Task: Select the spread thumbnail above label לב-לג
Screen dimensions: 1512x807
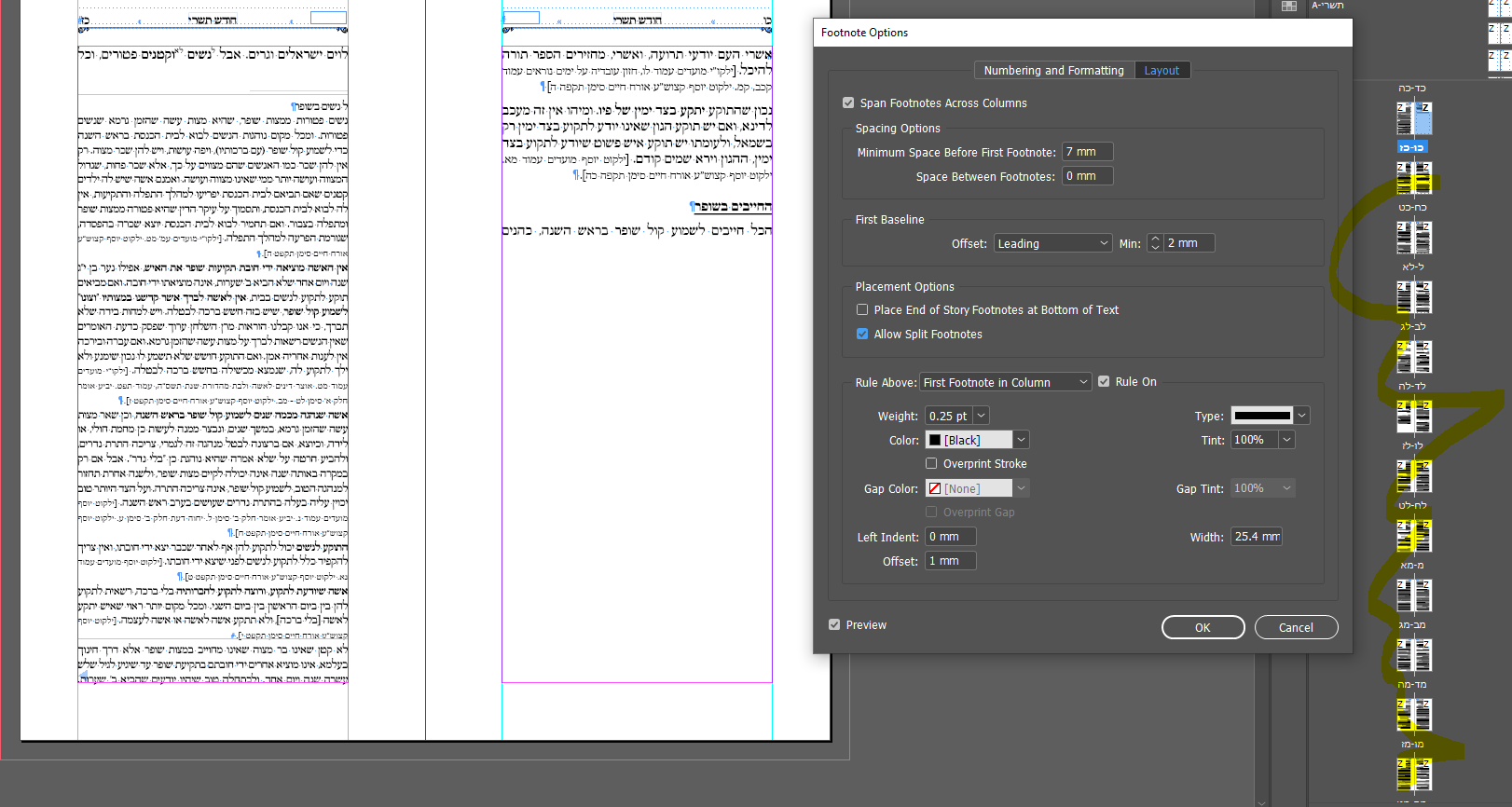Action: (x=1413, y=298)
